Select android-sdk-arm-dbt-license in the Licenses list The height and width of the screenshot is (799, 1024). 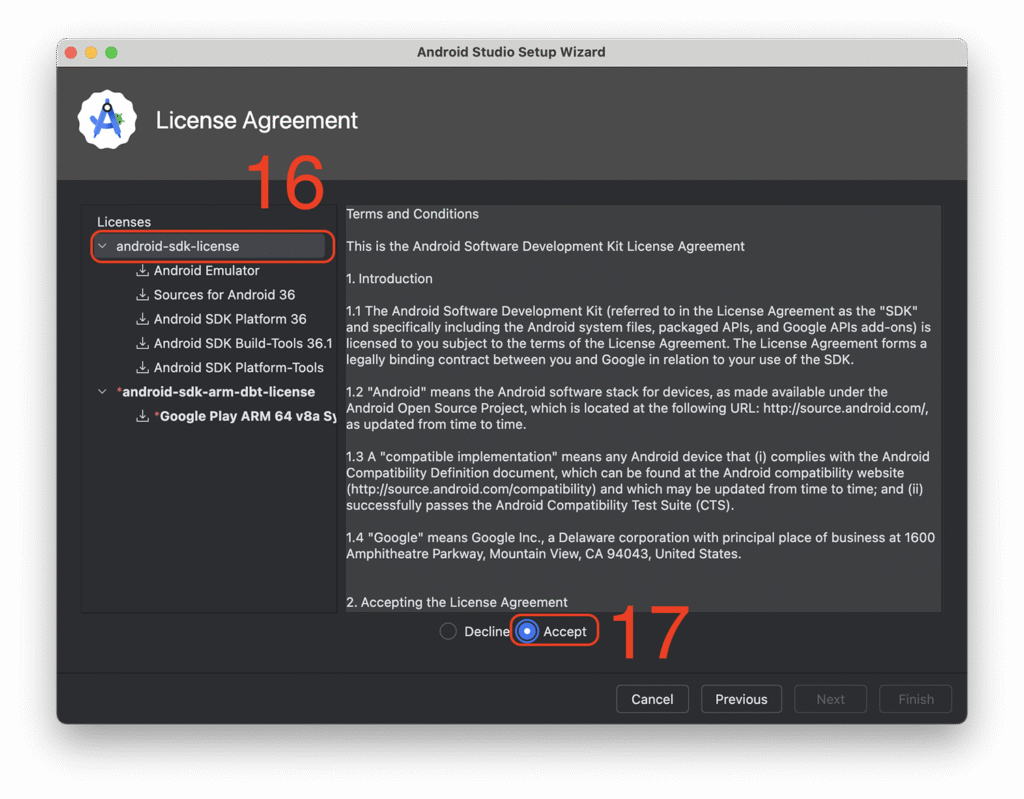218,392
